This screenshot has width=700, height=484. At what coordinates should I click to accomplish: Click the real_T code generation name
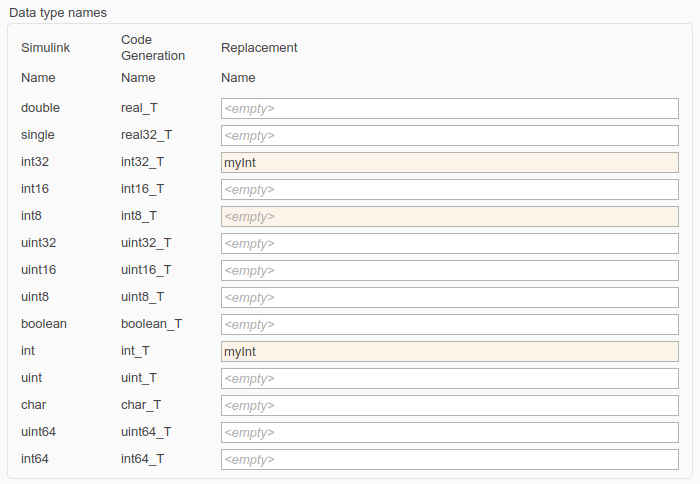coord(139,108)
